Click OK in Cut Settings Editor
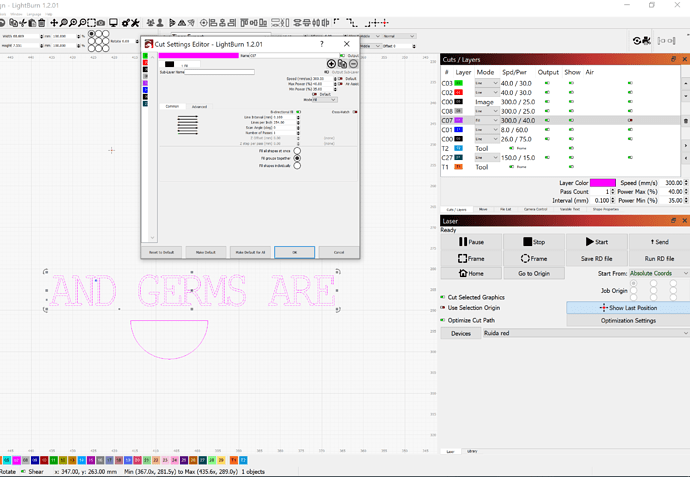The width and height of the screenshot is (690, 477). [x=294, y=252]
